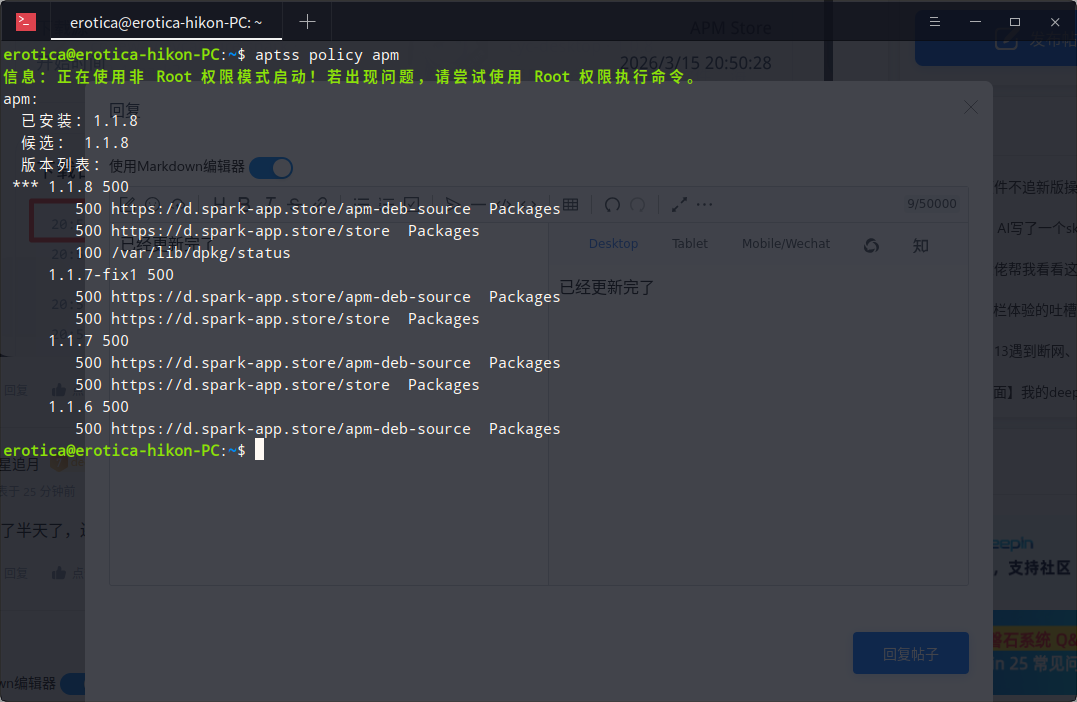Click the 9/50000 character counter

coord(931,204)
